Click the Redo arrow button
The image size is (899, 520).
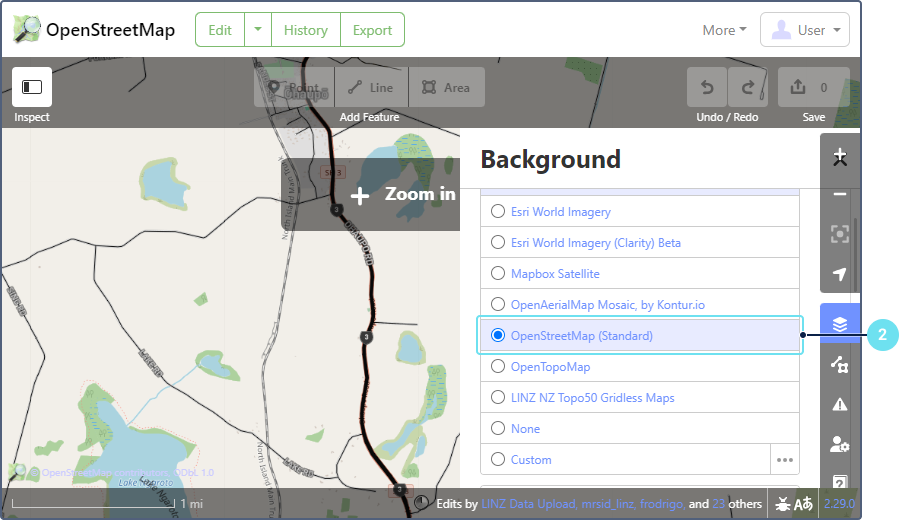(748, 87)
